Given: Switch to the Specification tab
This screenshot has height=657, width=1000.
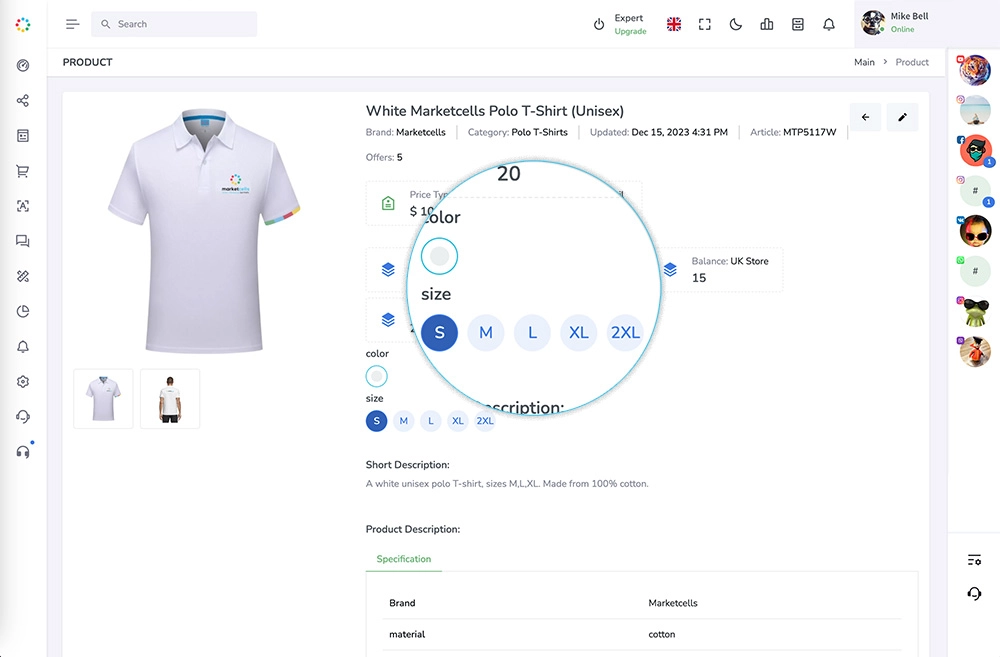Looking at the screenshot, I should coord(403,559).
